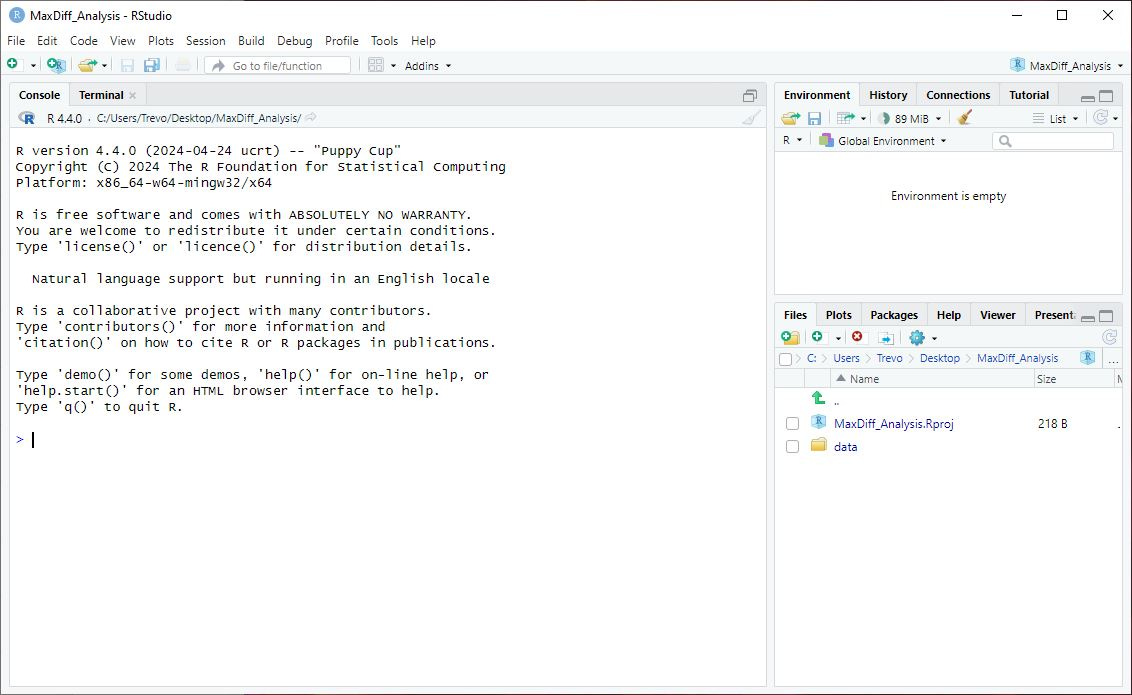
Task: Toggle the select-all files checkbox
Action: point(785,359)
